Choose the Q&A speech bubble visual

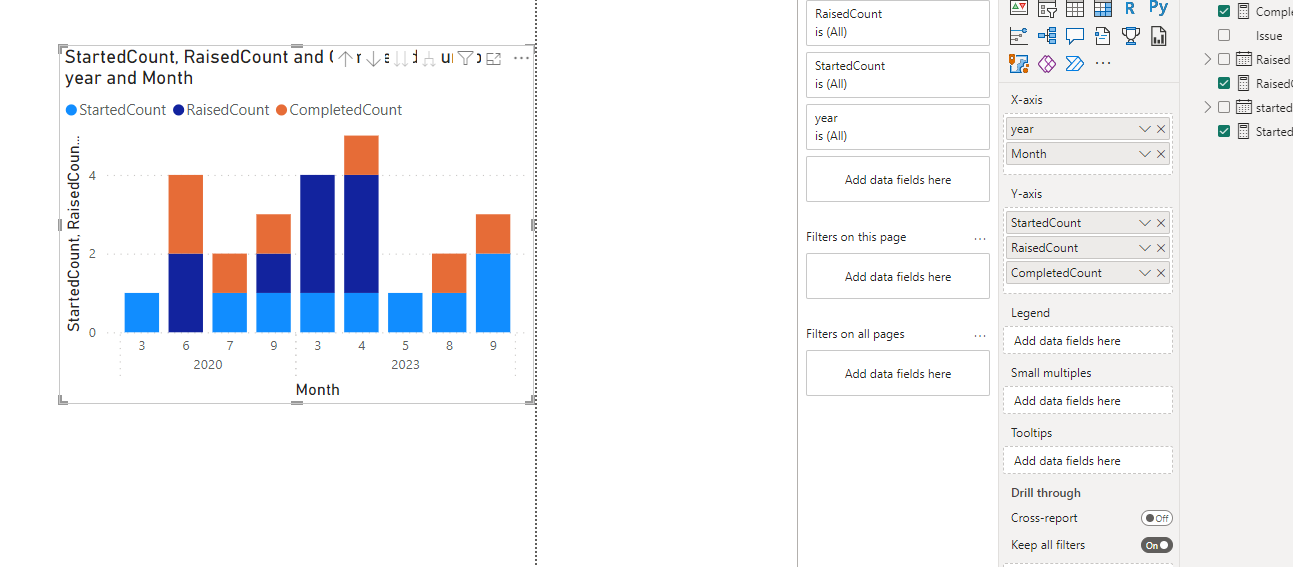coord(1075,36)
